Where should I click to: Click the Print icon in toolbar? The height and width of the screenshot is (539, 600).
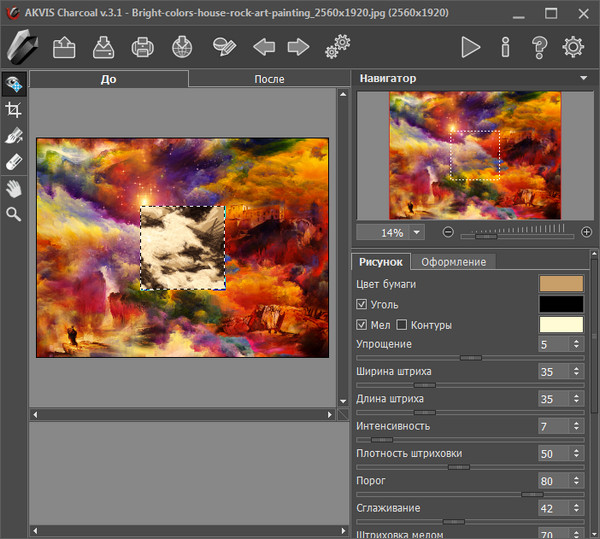[x=143, y=47]
